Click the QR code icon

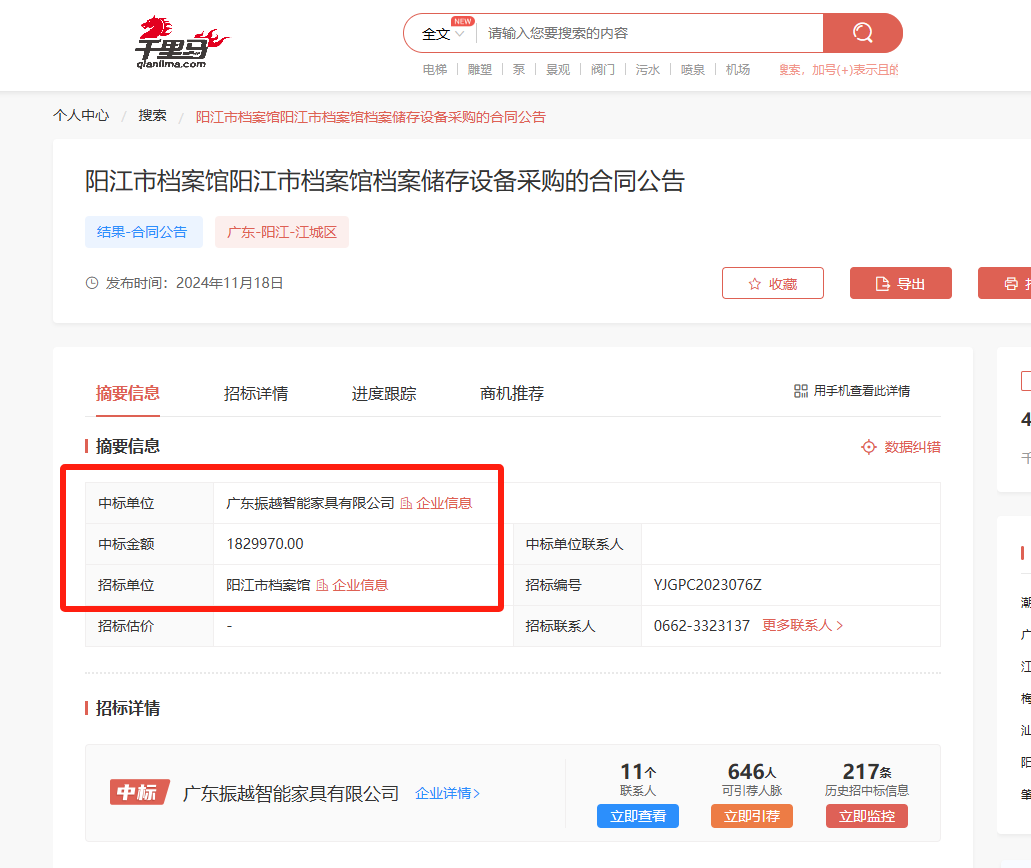tap(800, 391)
